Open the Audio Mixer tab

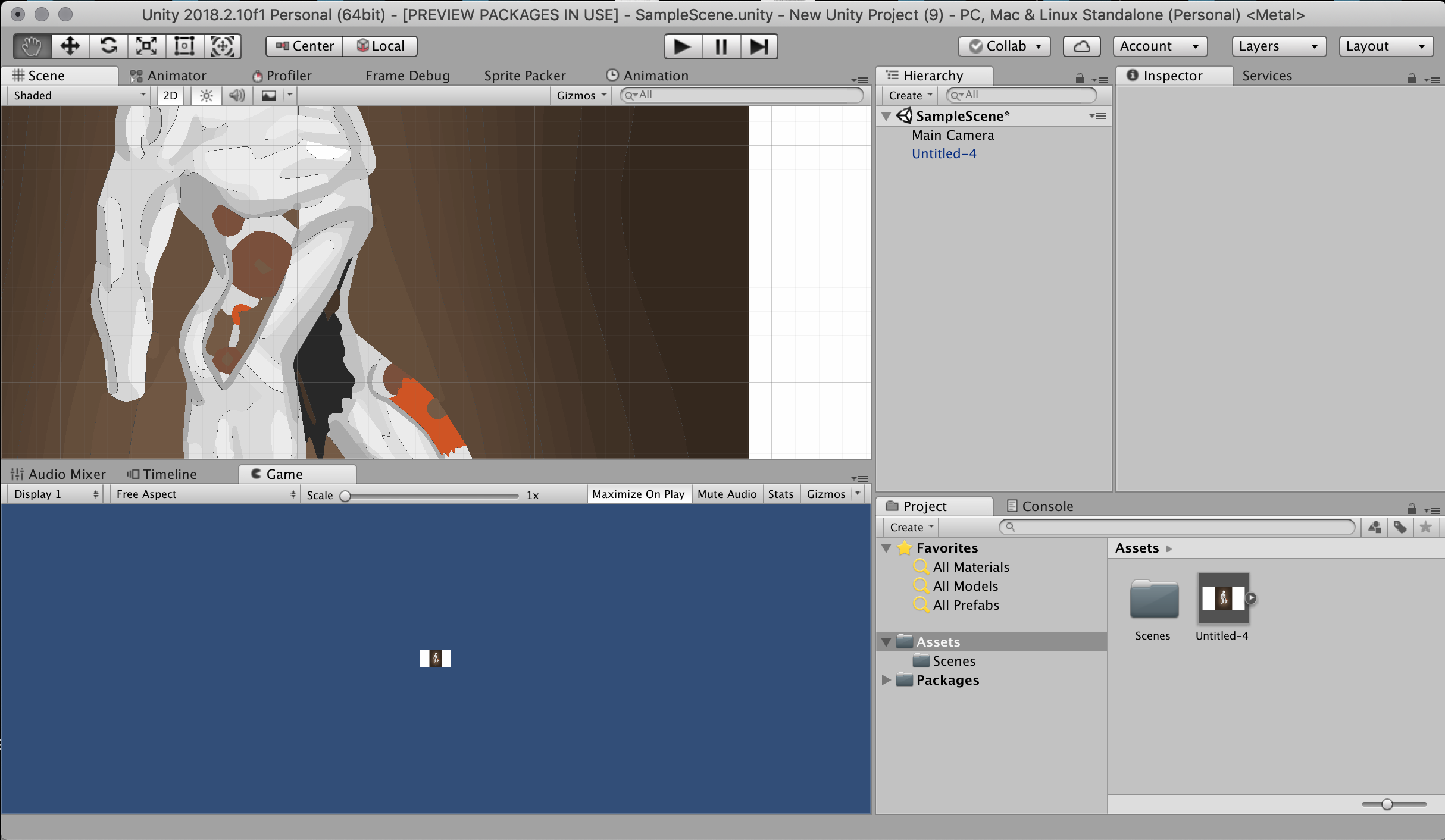(x=58, y=474)
